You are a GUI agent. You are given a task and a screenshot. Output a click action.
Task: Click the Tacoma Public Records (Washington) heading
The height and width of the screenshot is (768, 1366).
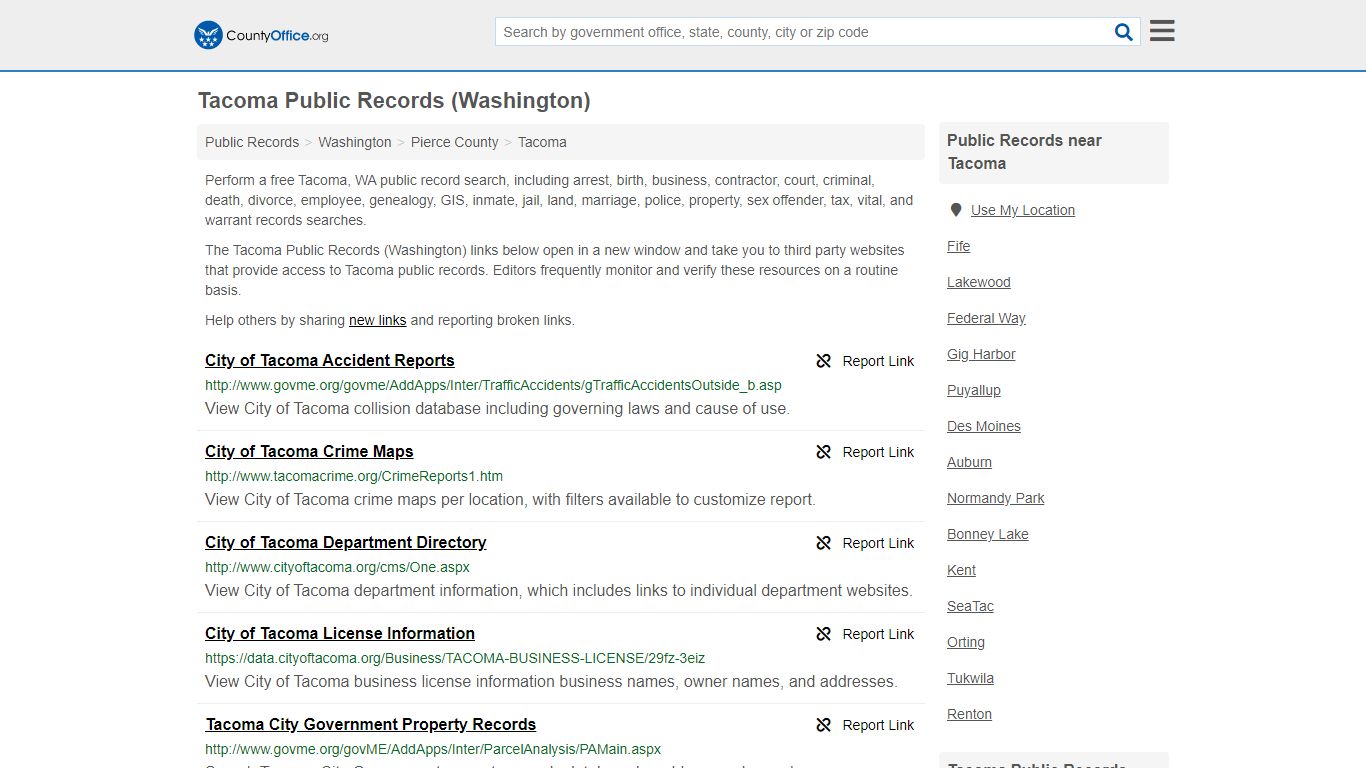(x=394, y=101)
